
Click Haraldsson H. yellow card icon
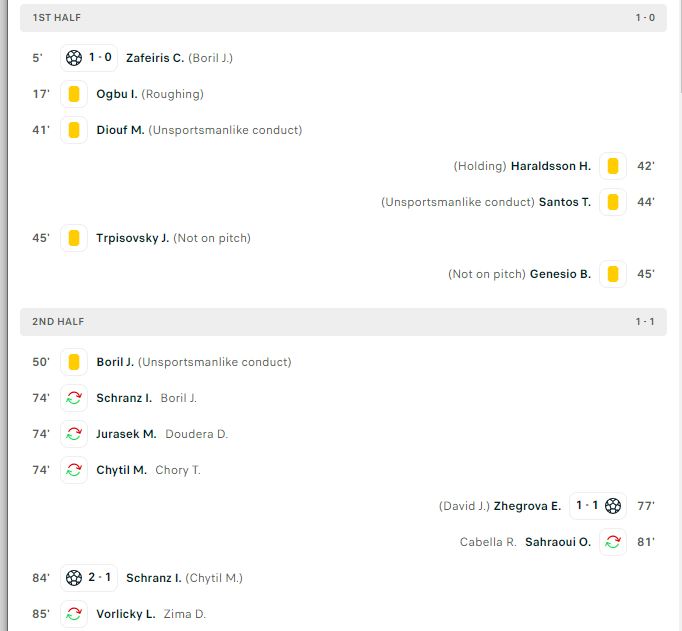click(x=613, y=166)
